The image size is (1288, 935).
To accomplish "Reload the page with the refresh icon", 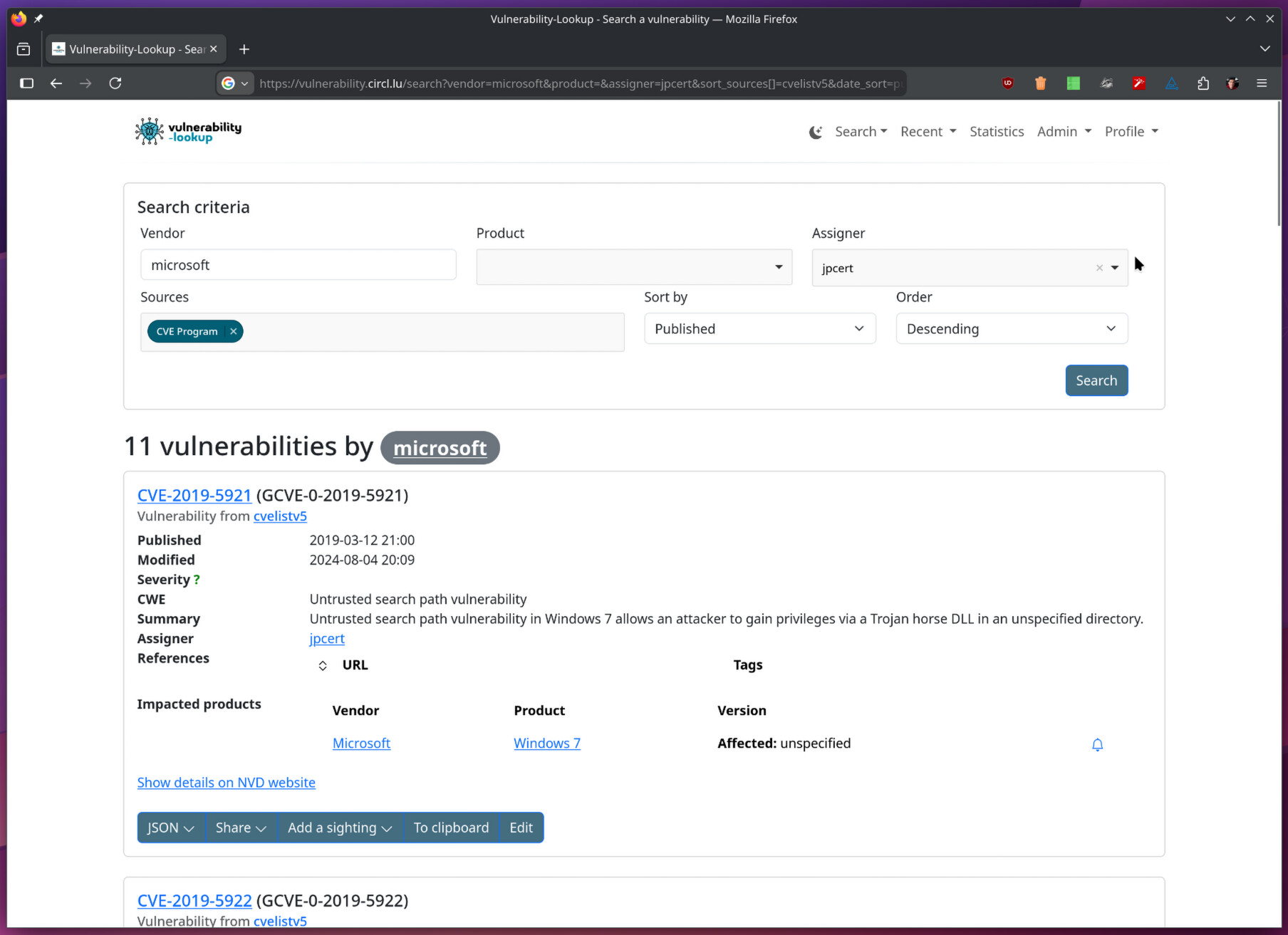I will (115, 83).
